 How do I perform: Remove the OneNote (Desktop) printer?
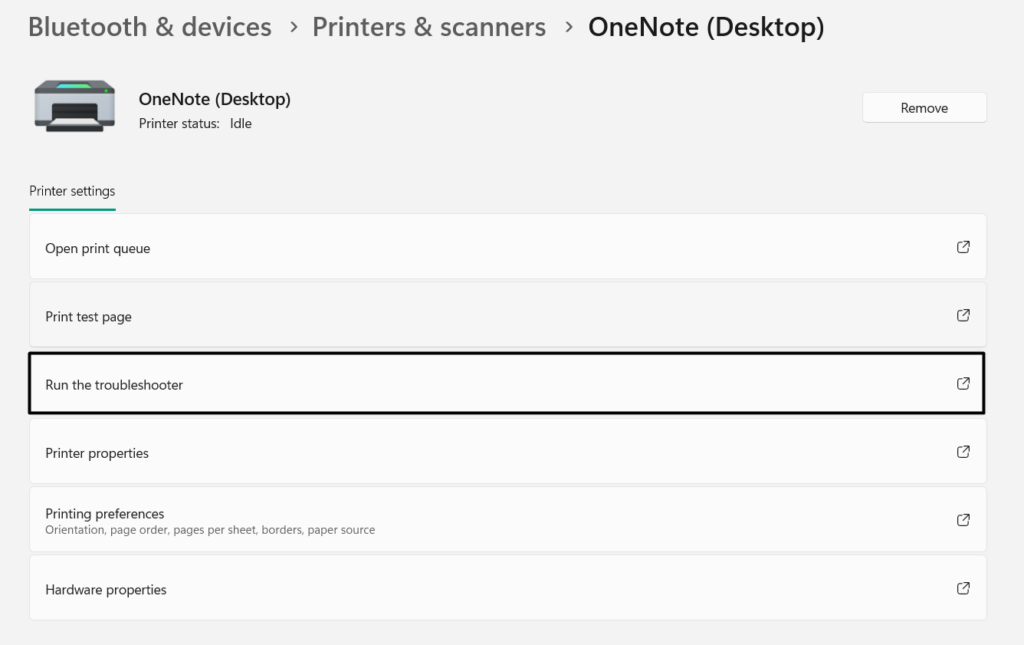click(924, 108)
